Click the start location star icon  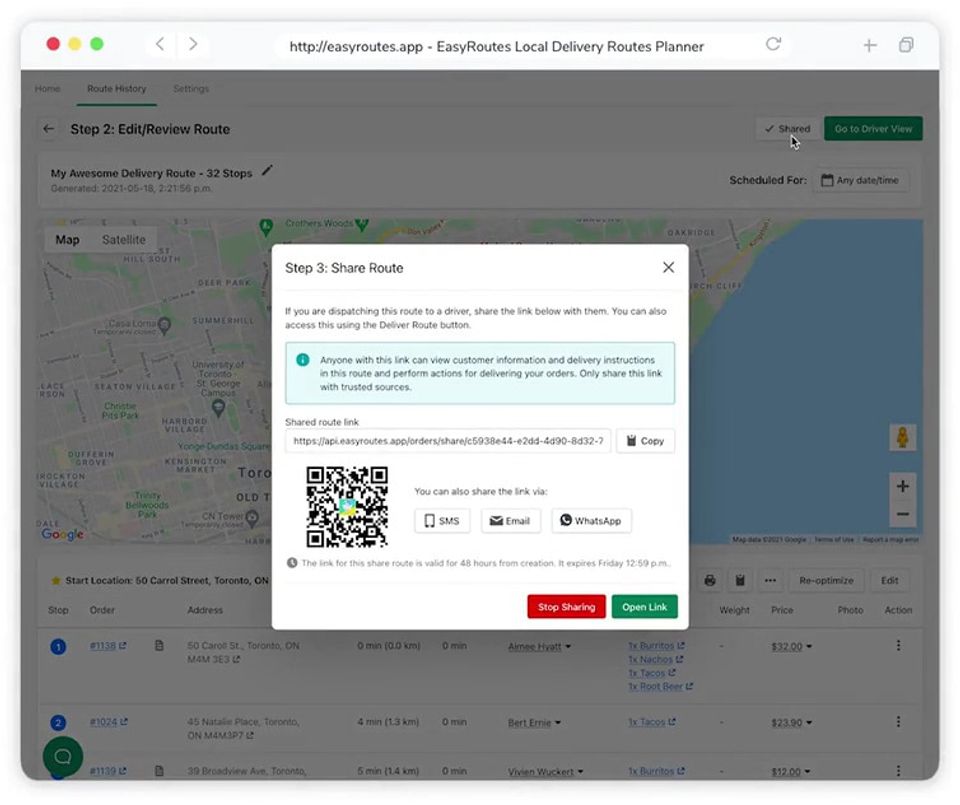tap(56, 580)
